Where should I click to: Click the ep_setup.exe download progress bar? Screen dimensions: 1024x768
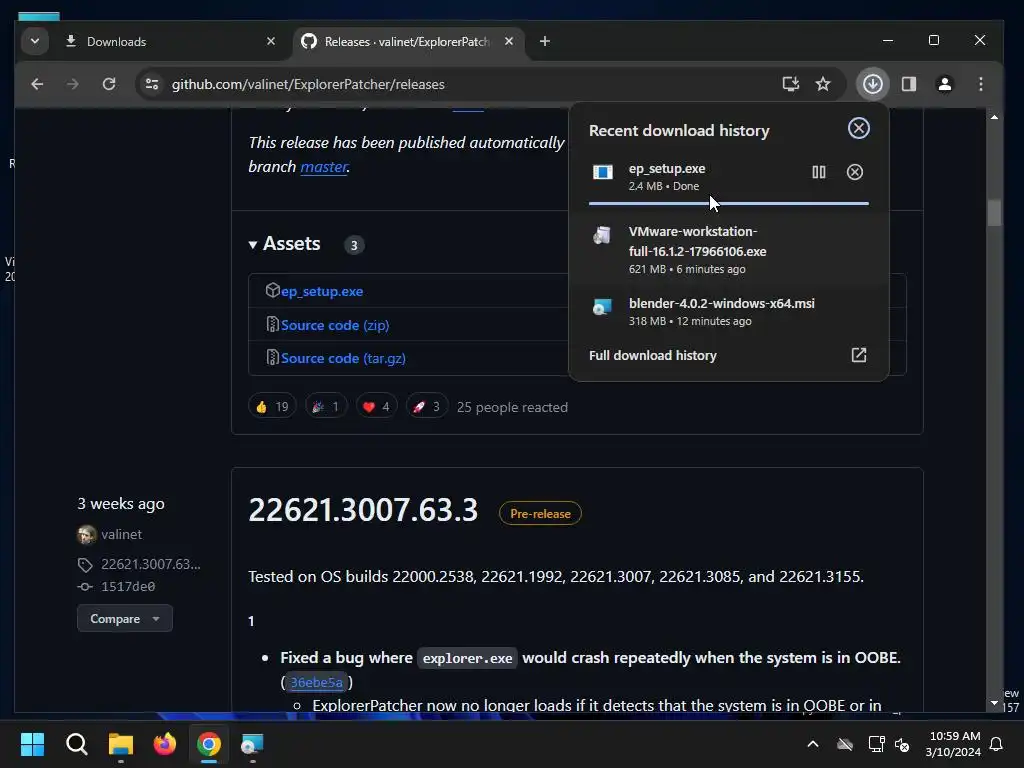(x=728, y=204)
